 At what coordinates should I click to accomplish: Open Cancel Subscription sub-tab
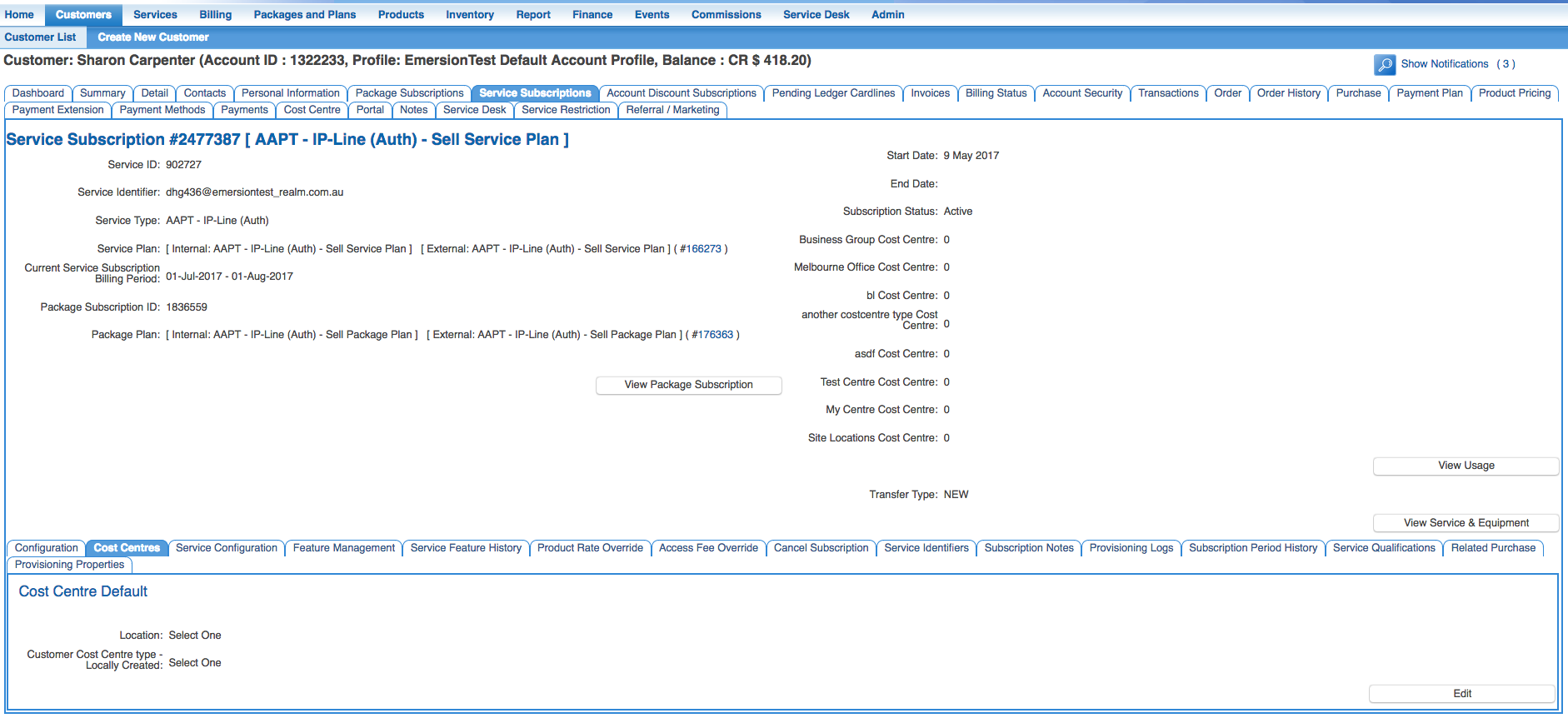coord(821,548)
